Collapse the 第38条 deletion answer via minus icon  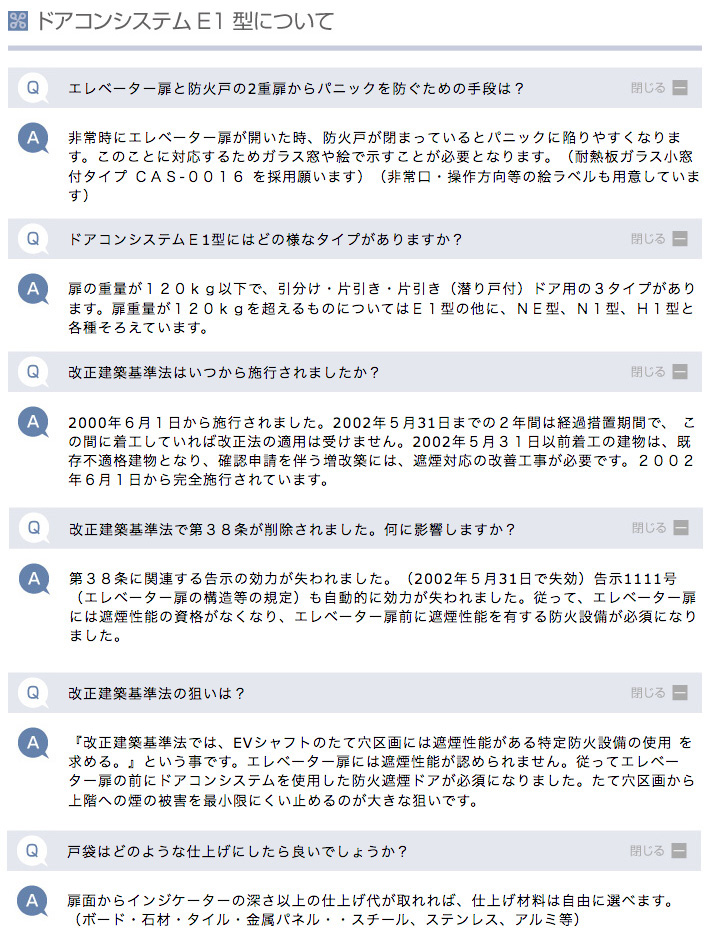click(681, 528)
